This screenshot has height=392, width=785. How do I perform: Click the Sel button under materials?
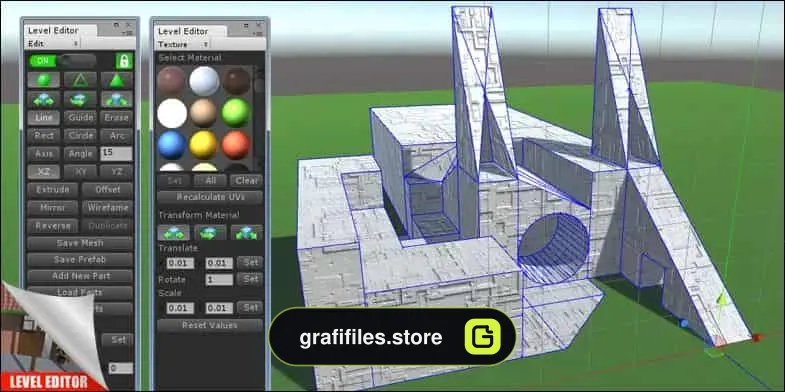point(174,181)
